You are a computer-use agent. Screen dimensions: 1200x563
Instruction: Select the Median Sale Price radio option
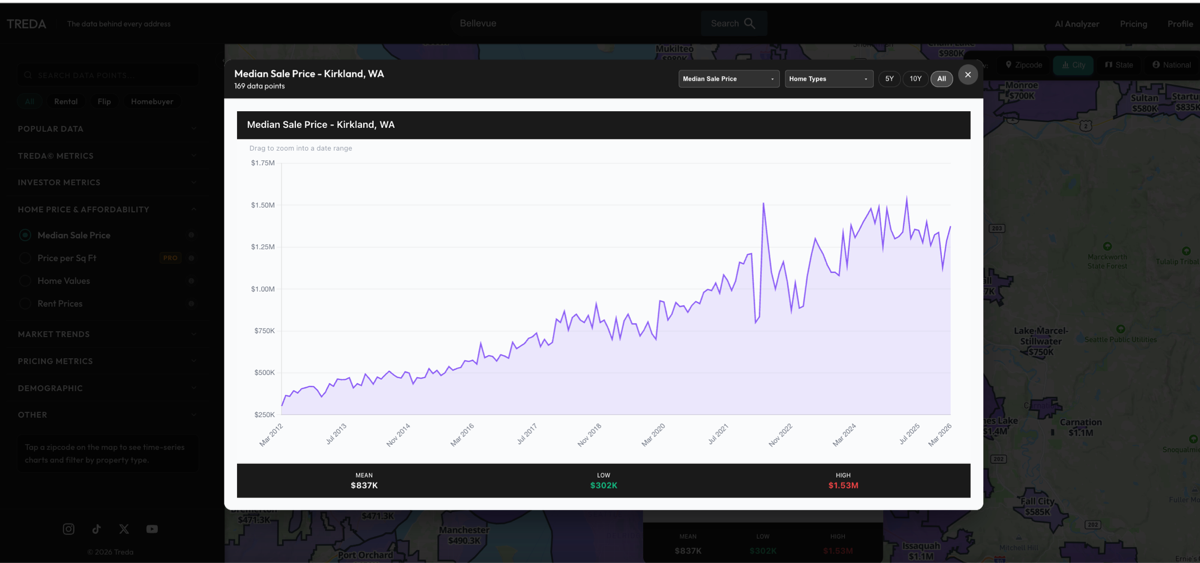(25, 235)
